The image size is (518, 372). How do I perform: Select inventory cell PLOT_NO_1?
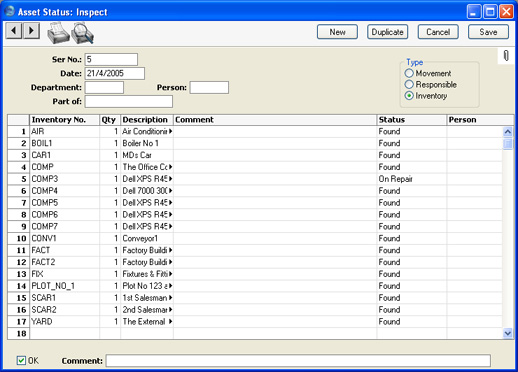pyautogui.click(x=65, y=286)
